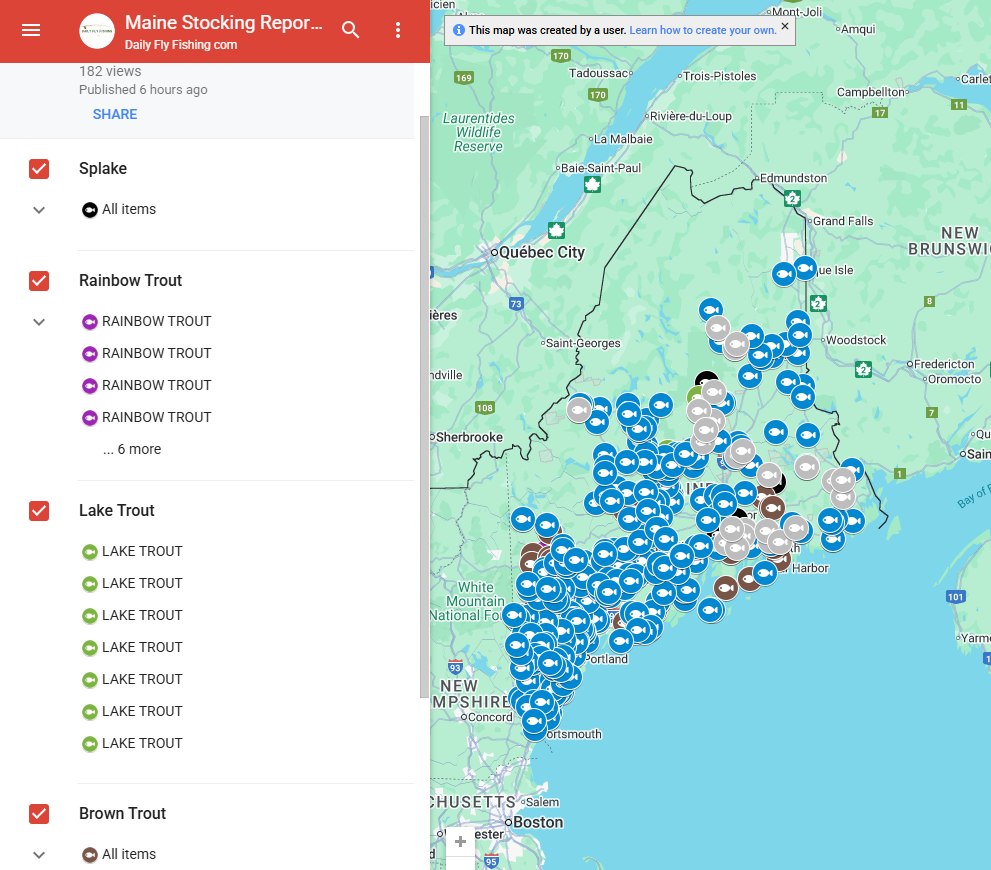Expand the Brown Trout All items chevron

pos(39,855)
